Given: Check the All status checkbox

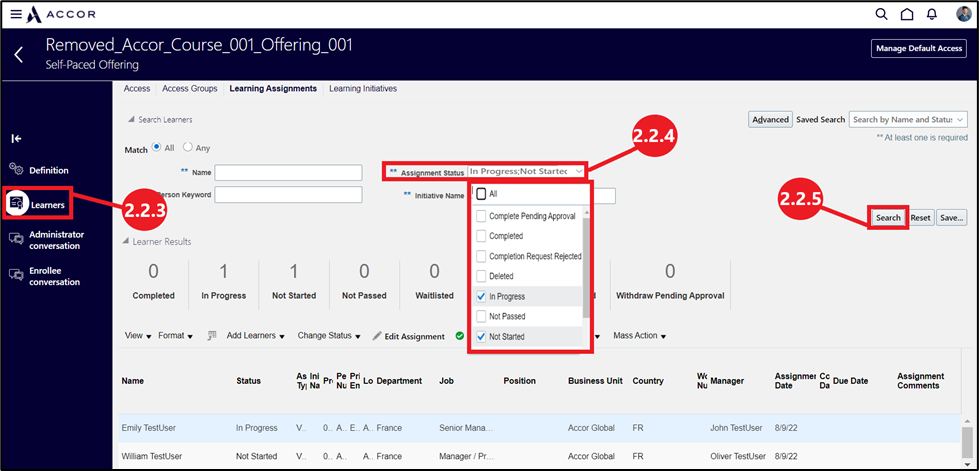Looking at the screenshot, I should coord(481,194).
